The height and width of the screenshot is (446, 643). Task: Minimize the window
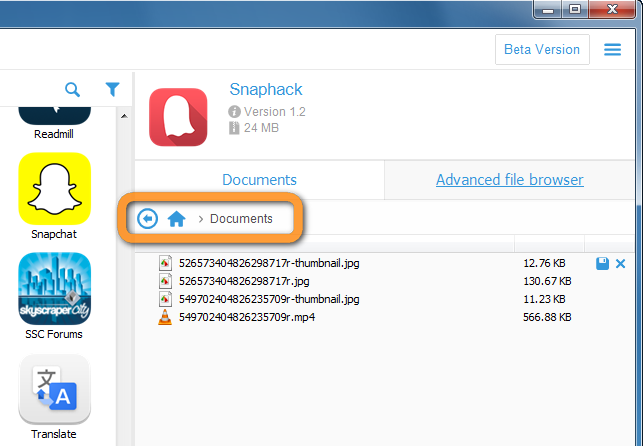click(548, 10)
